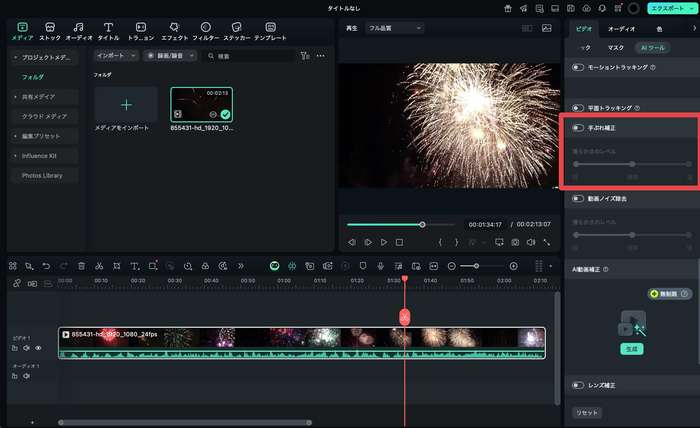Image resolution: width=700 pixels, height=428 pixels.
Task: Open the インポート dropdown
Action: click(116, 56)
